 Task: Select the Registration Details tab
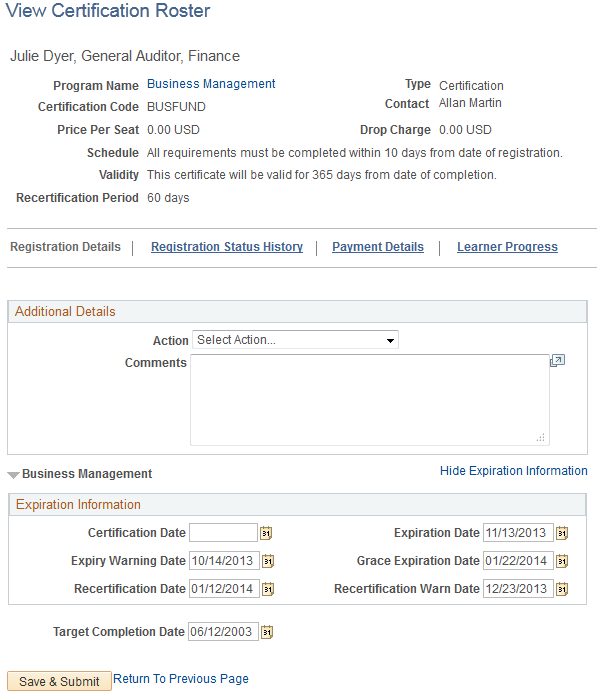[x=65, y=247]
